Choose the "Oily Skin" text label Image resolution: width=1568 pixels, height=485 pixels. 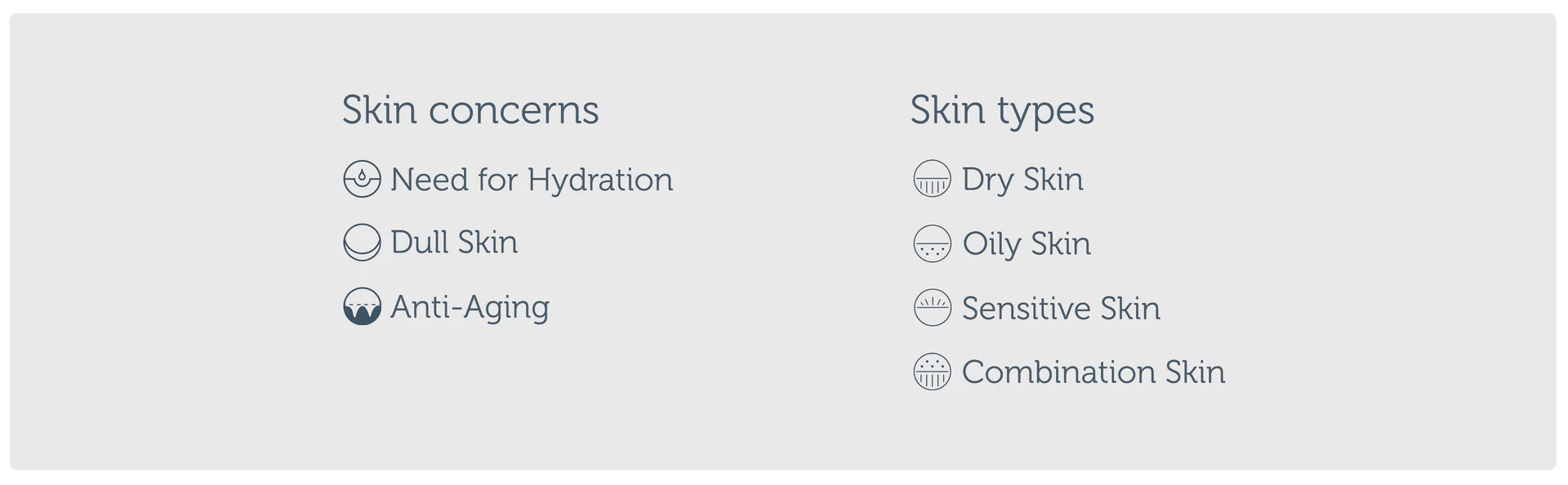pyautogui.click(x=1027, y=243)
